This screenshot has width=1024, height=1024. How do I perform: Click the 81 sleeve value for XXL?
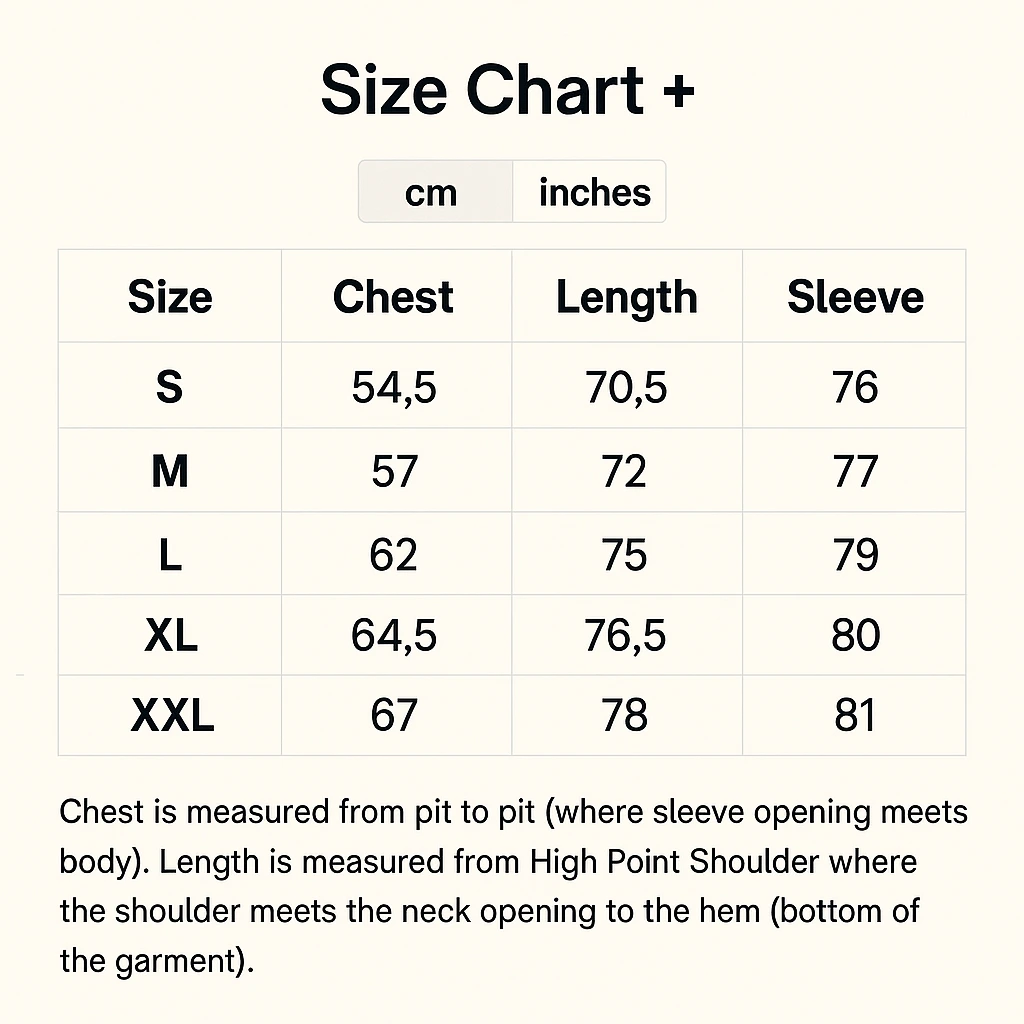pyautogui.click(x=855, y=715)
